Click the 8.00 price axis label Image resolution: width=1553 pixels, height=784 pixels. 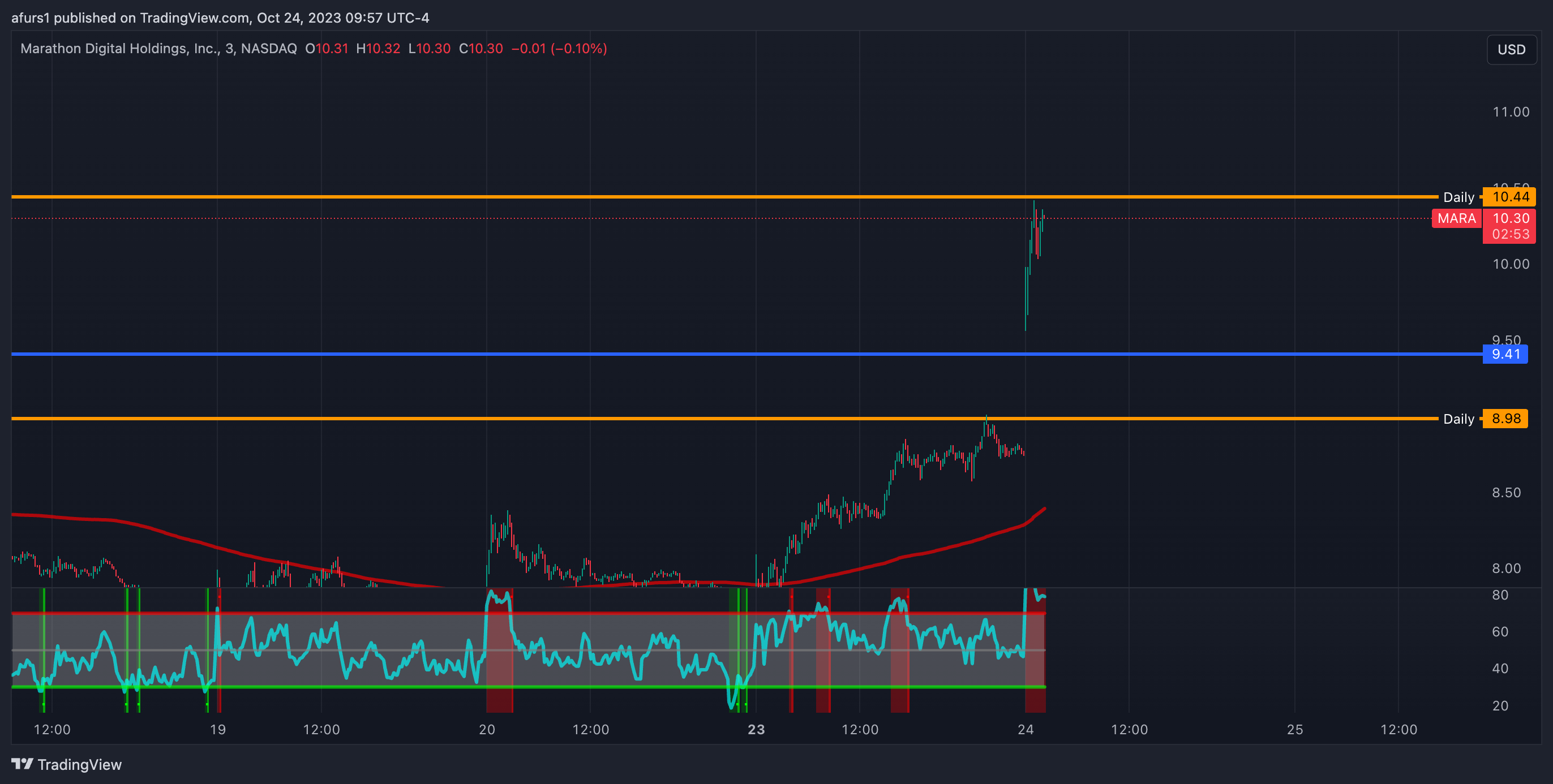click(1506, 568)
